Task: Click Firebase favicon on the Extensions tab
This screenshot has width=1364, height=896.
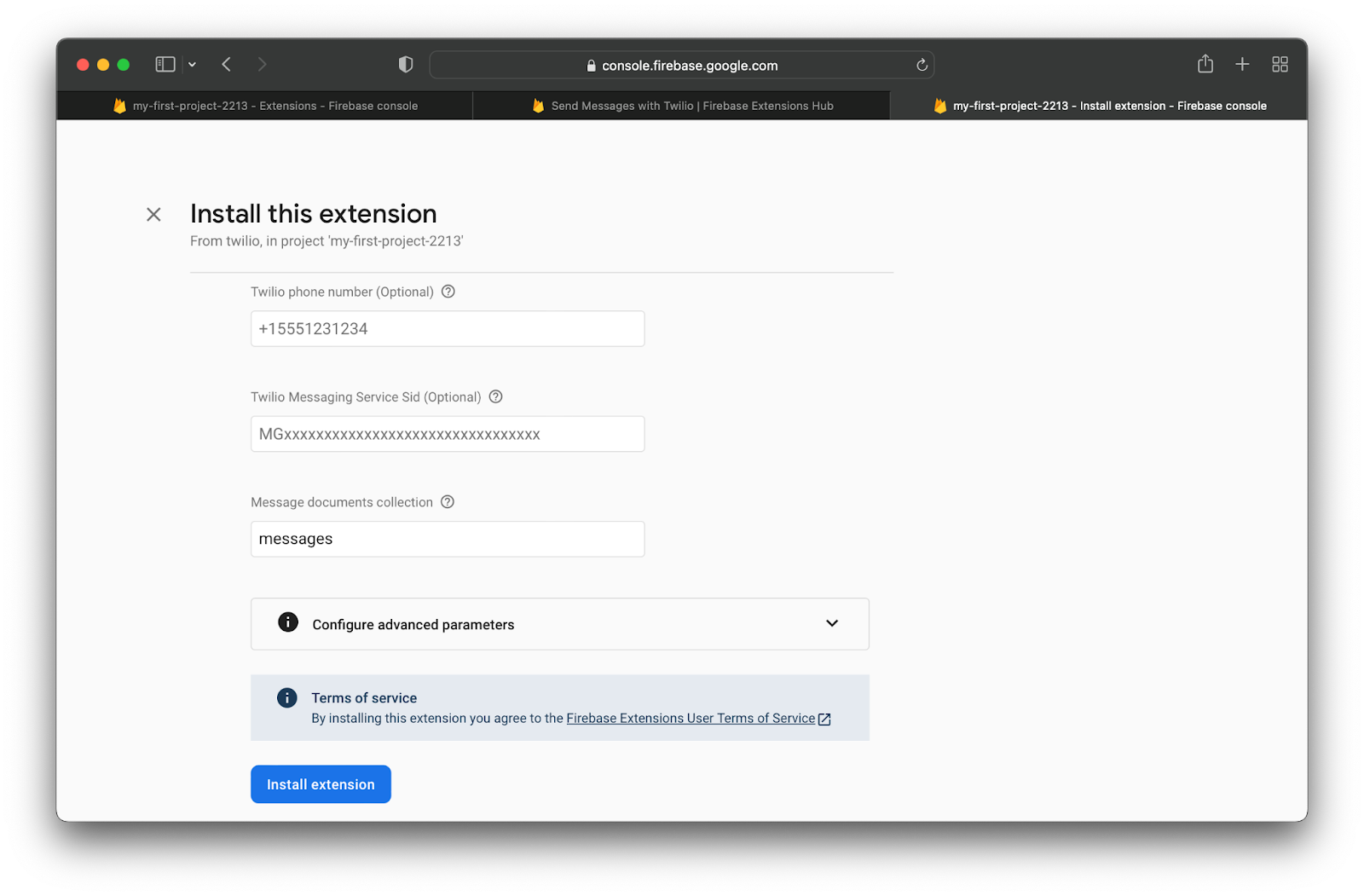Action: pos(119,106)
